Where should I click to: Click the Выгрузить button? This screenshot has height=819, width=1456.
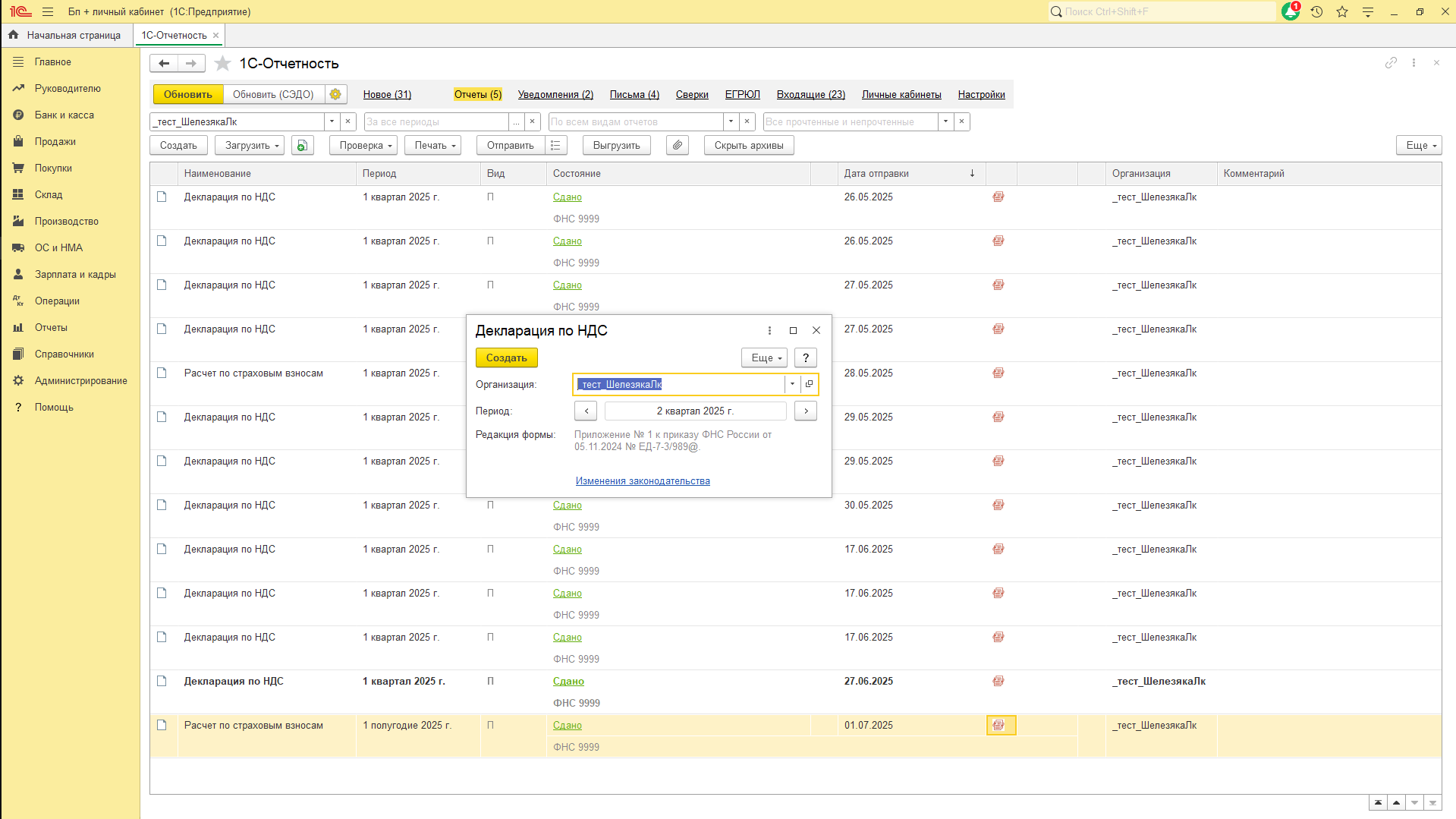[616, 145]
